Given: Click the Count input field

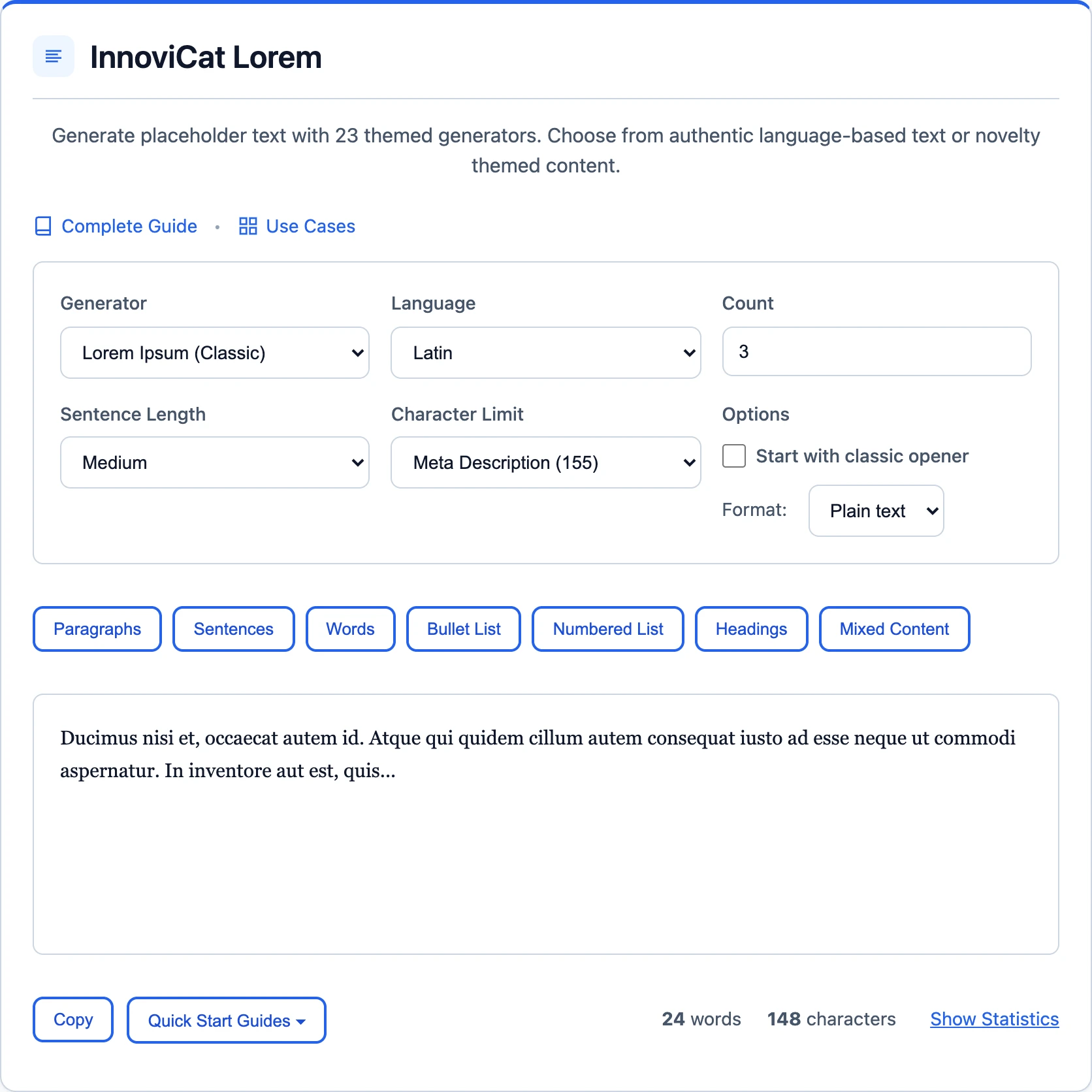Looking at the screenshot, I should (x=876, y=351).
